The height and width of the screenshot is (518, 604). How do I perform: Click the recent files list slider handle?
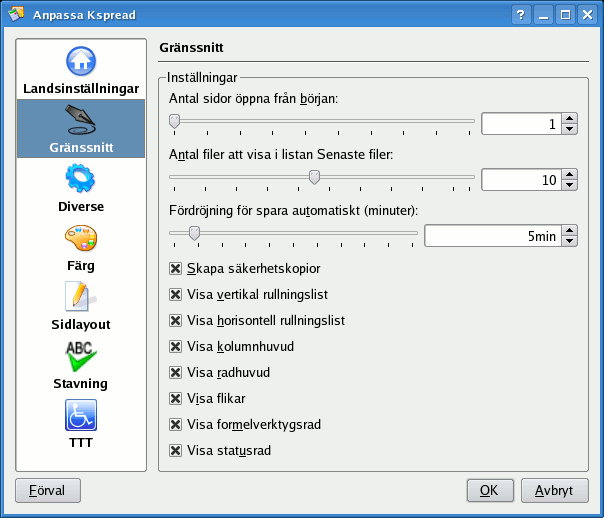click(314, 178)
